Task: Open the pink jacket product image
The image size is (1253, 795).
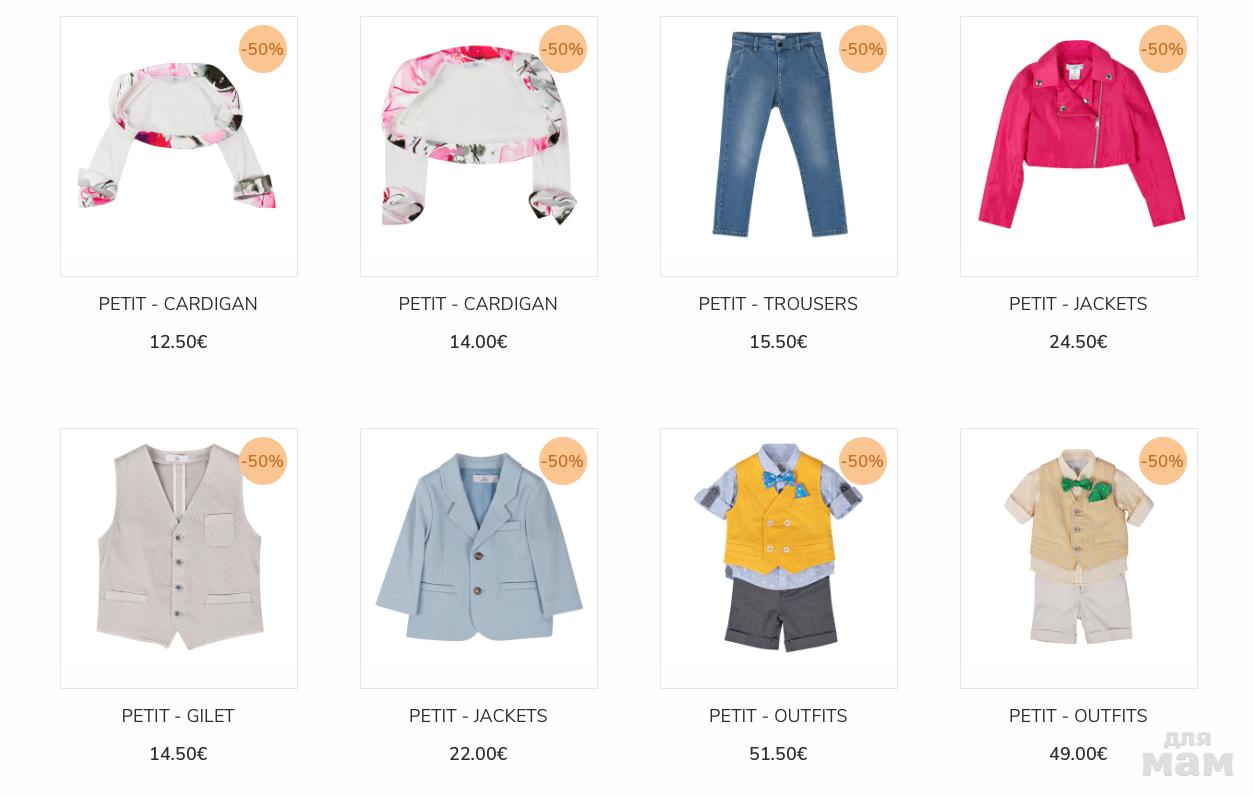Action: [x=1079, y=146]
